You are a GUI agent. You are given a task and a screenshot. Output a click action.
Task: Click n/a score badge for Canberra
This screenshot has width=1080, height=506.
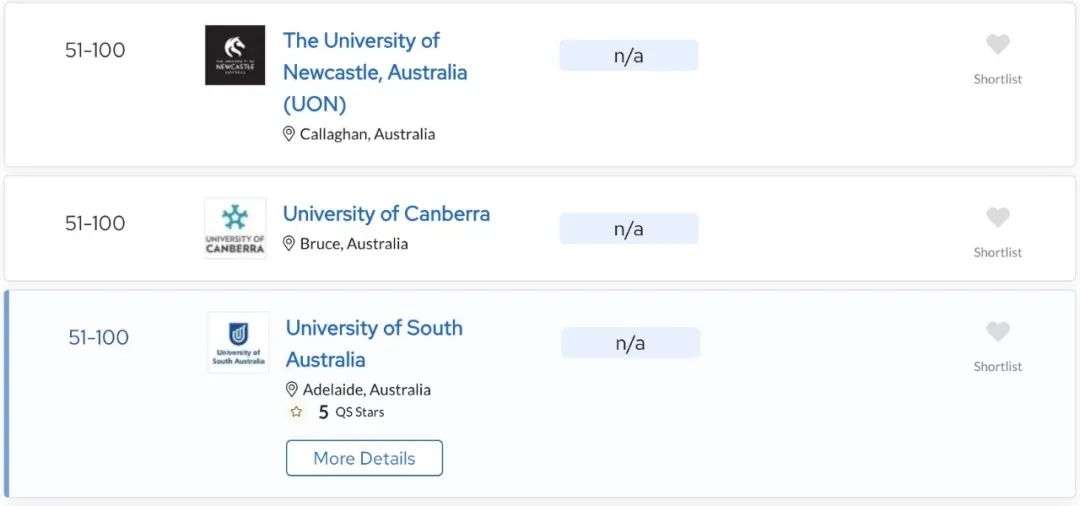tap(629, 229)
